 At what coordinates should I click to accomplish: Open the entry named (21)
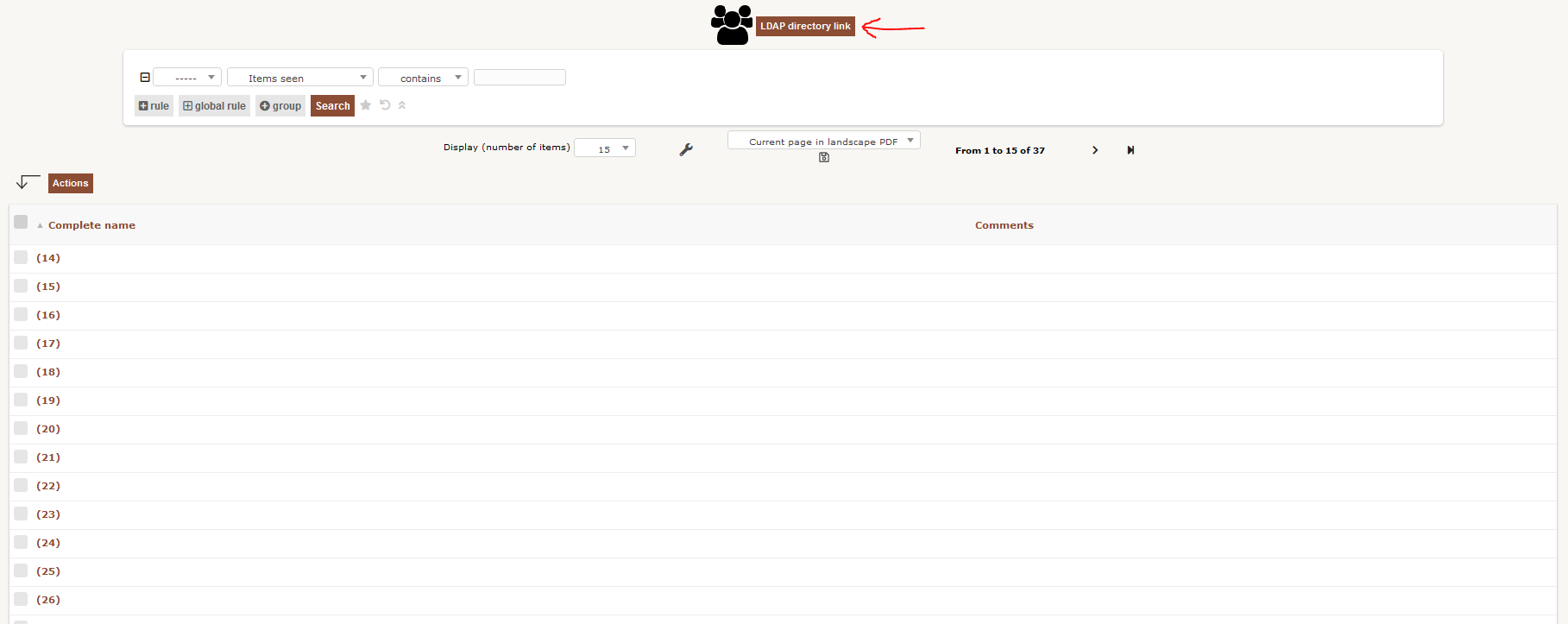(x=48, y=457)
